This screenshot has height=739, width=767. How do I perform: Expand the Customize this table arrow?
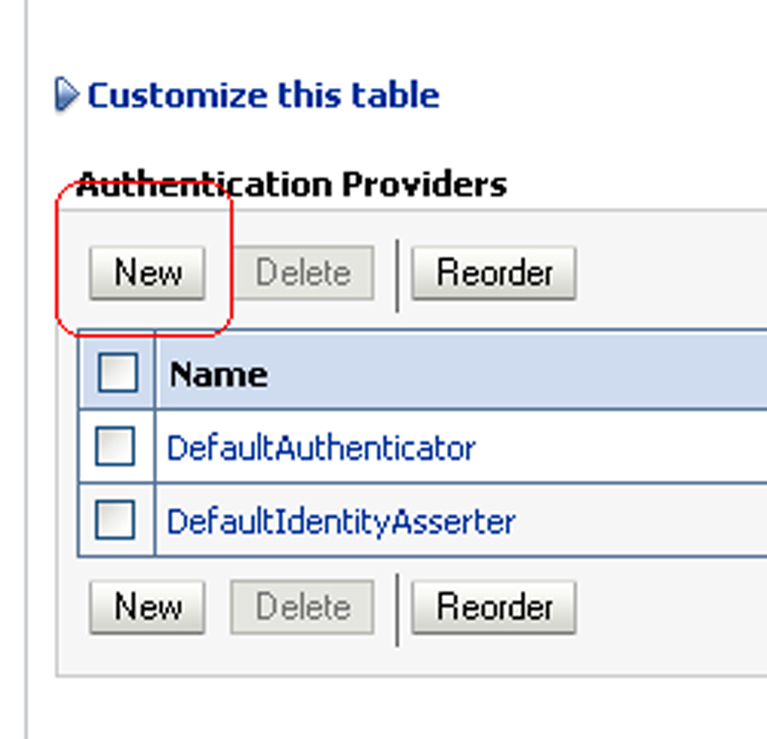click(66, 94)
